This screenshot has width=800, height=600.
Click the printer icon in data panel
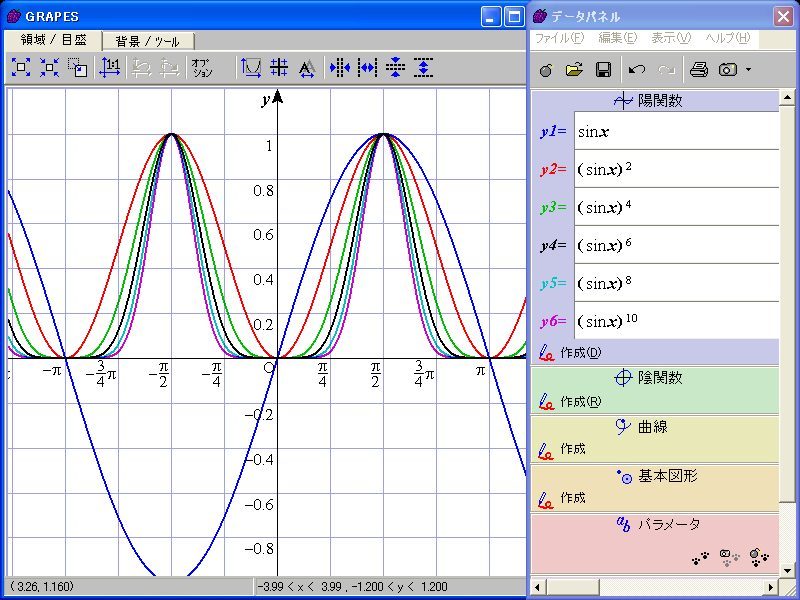tap(699, 70)
